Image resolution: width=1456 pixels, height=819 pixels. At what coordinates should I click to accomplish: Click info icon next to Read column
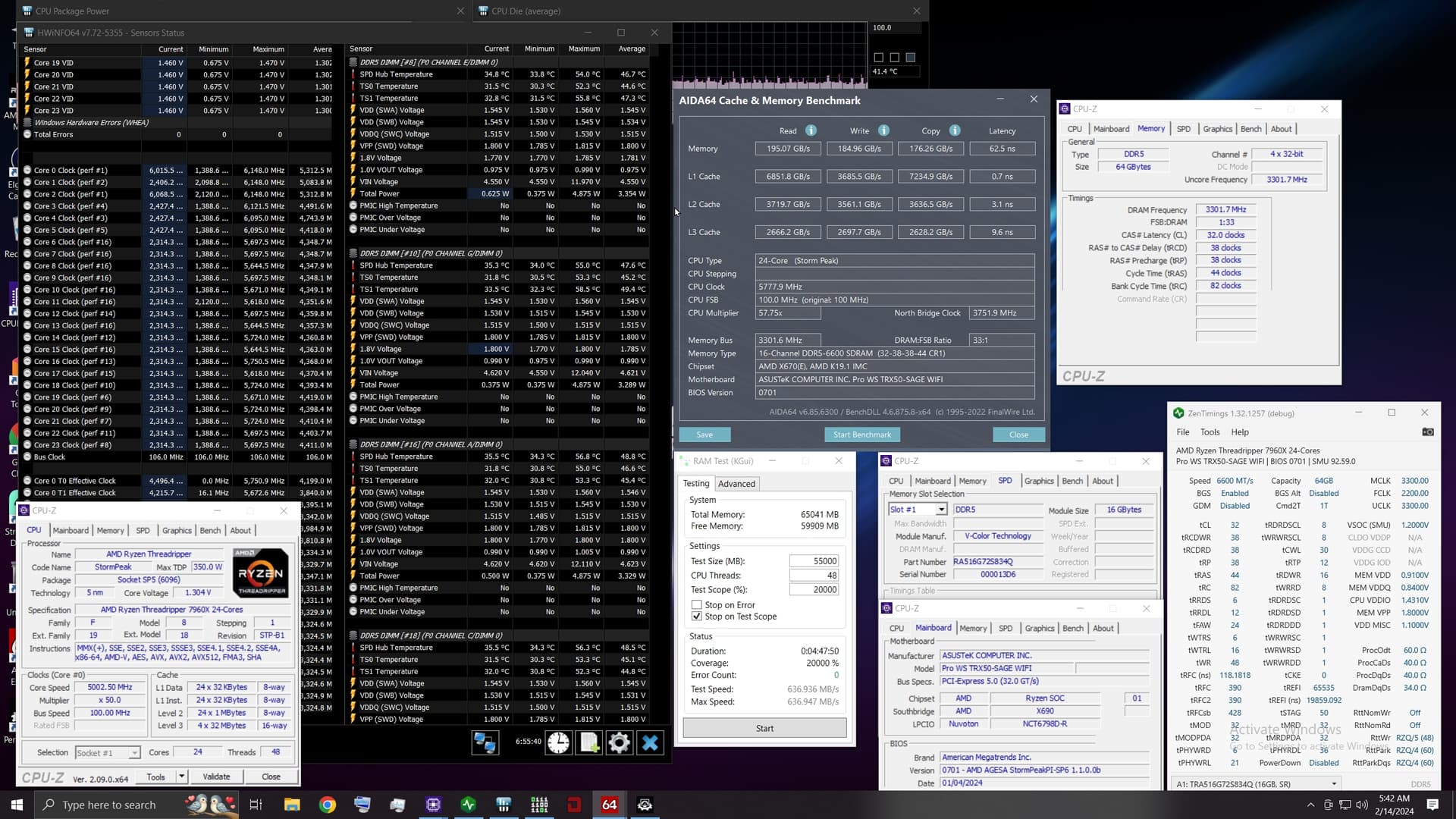[811, 130]
